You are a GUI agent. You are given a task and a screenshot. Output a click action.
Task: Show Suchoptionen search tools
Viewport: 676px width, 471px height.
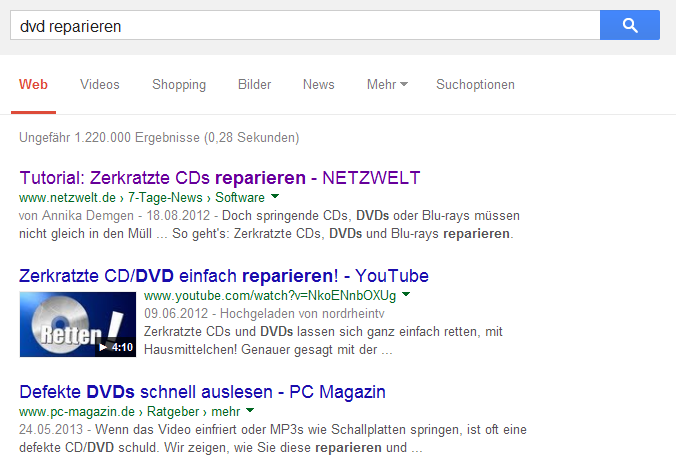pos(475,85)
